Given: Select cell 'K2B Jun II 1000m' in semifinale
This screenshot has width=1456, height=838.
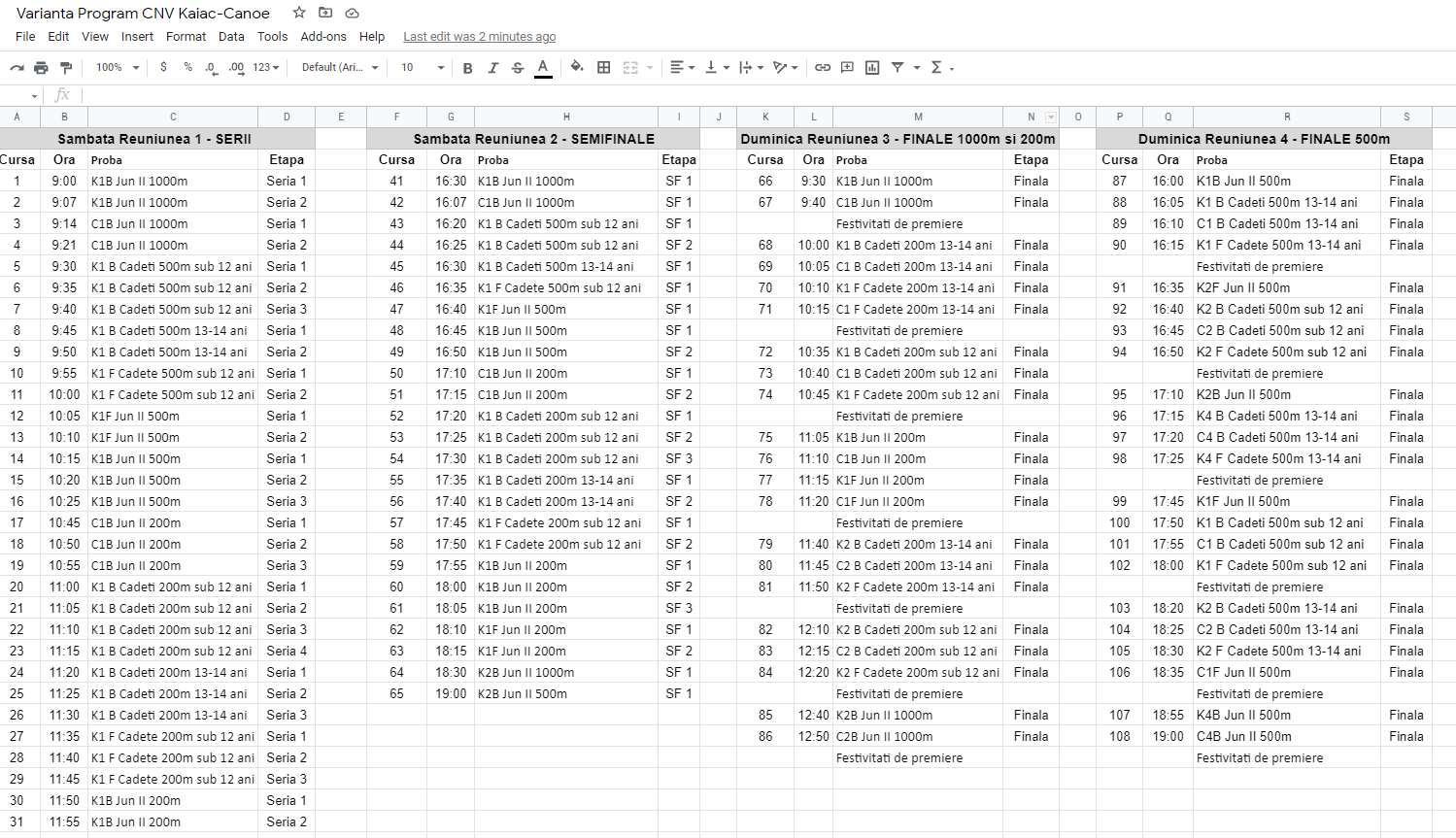Looking at the screenshot, I should (566, 672).
